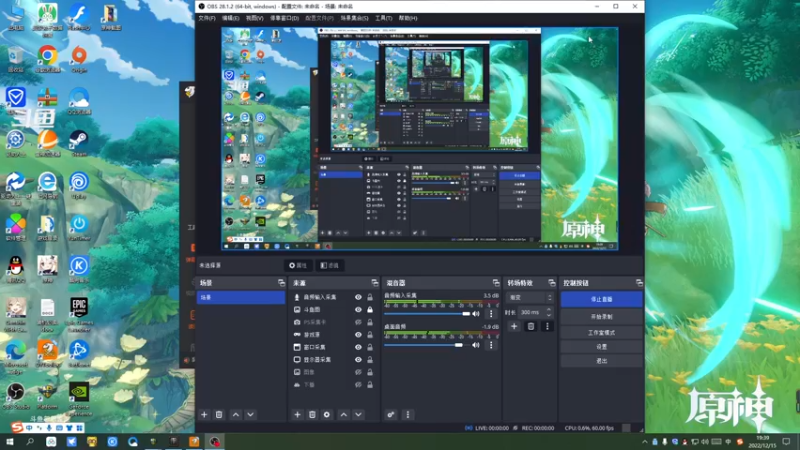
Task: Open Epic Games Launcher desktop icon
Action: [79, 313]
